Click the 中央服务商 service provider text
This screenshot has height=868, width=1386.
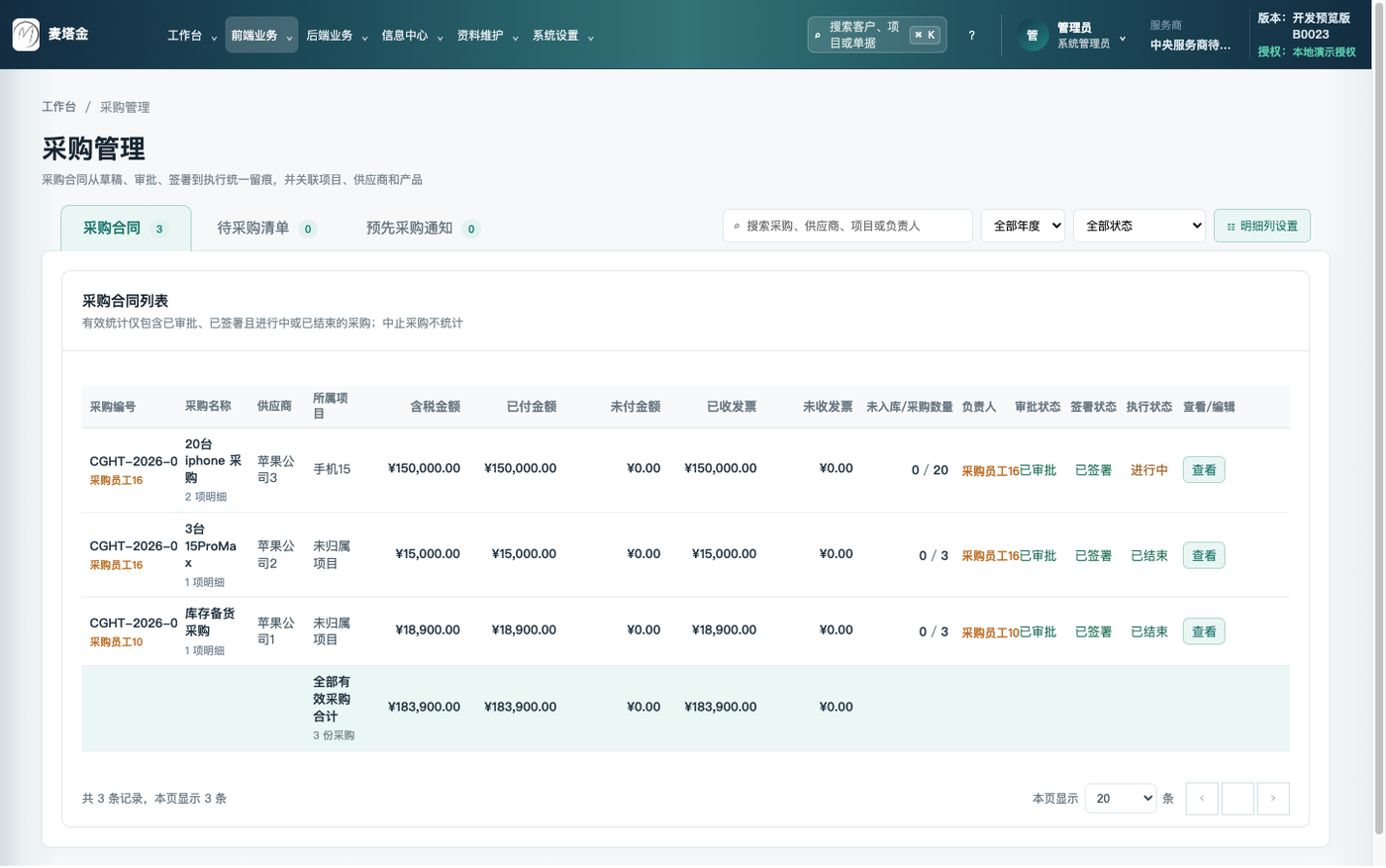click(1190, 45)
